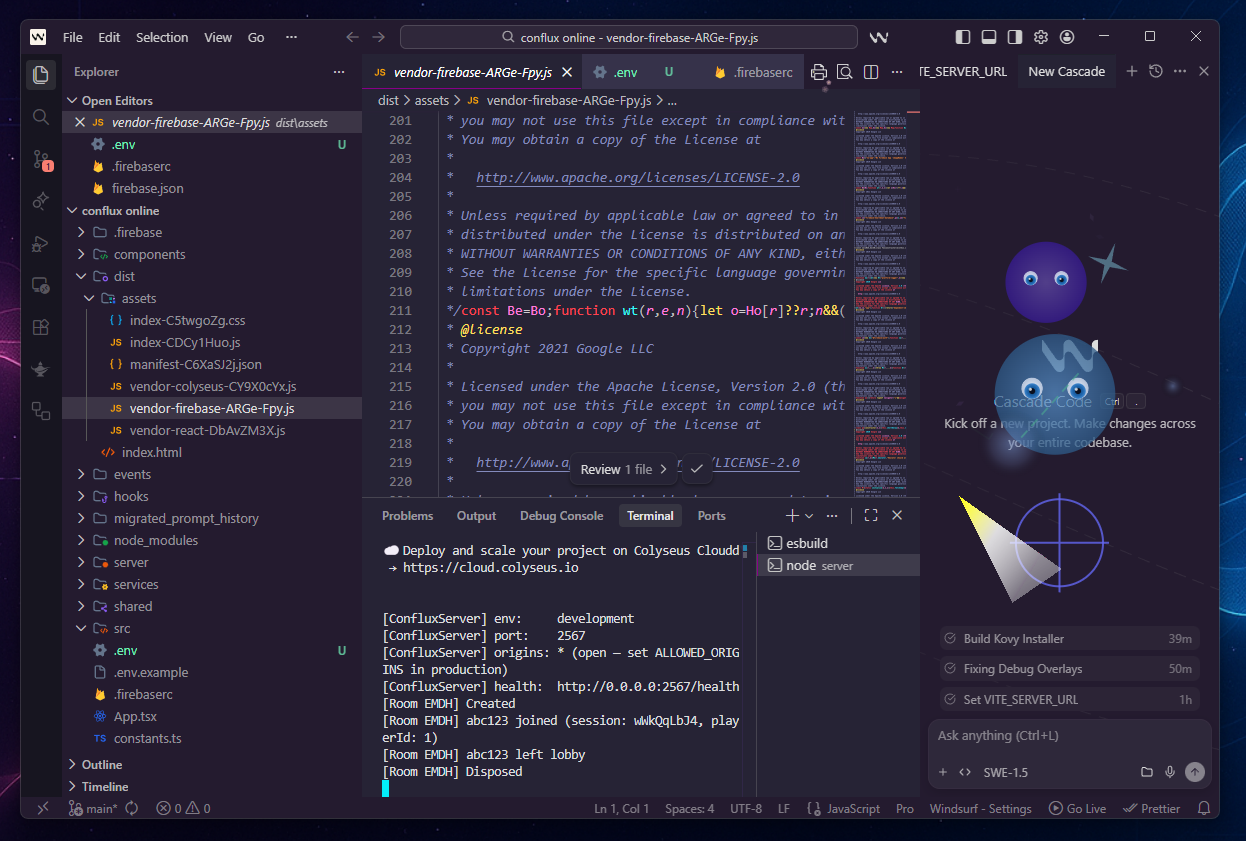
Task: Click Go Live in status bar
Action: click(x=1077, y=808)
